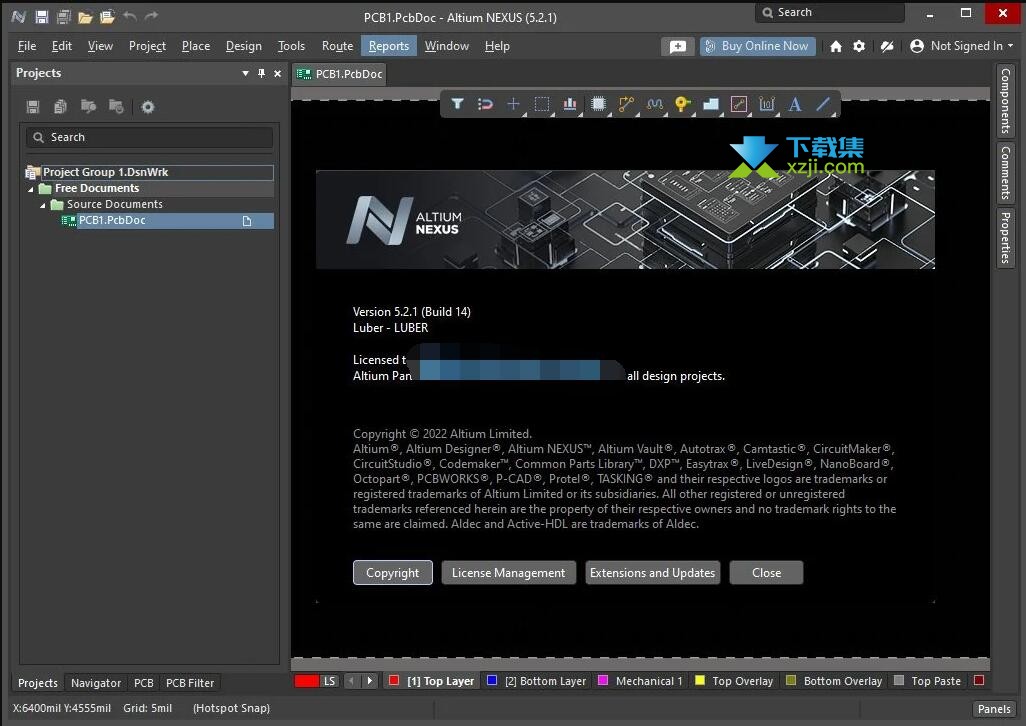1026x726 pixels.
Task: Click the Projects panel folder search icon
Action: click(88, 107)
